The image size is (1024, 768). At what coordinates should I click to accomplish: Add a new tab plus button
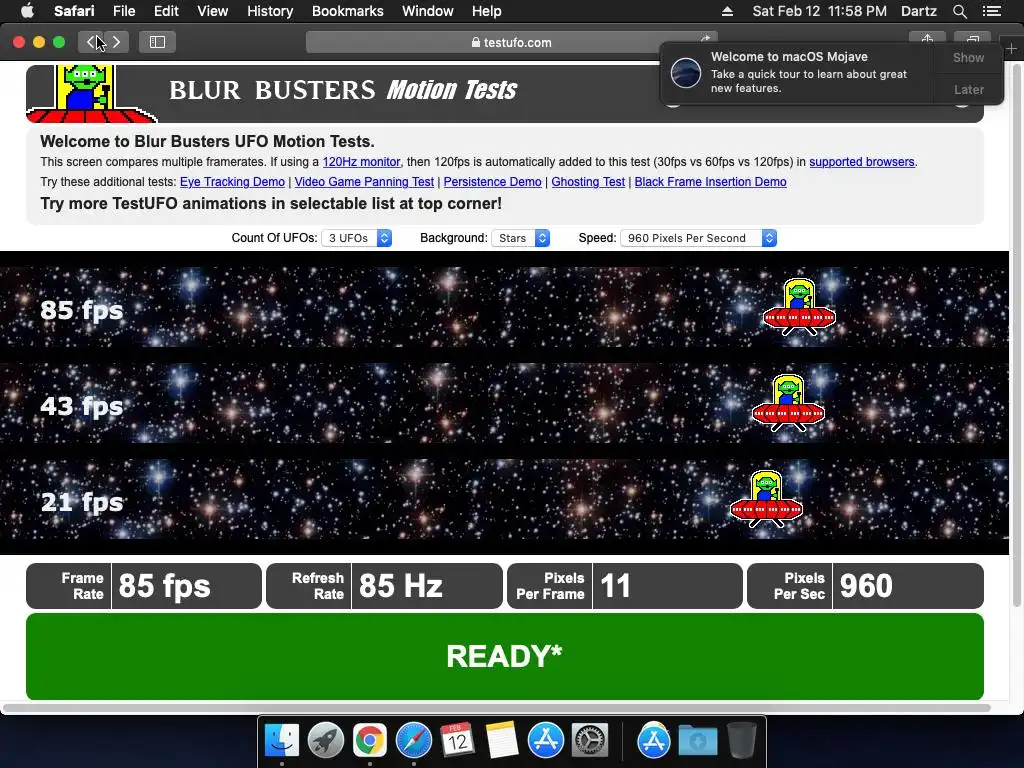(1011, 48)
